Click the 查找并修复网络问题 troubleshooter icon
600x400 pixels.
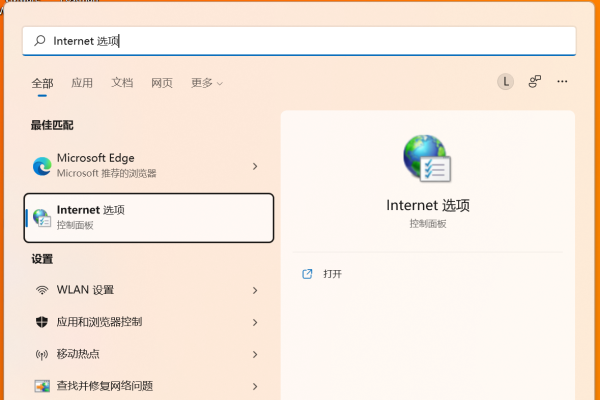coord(42,386)
